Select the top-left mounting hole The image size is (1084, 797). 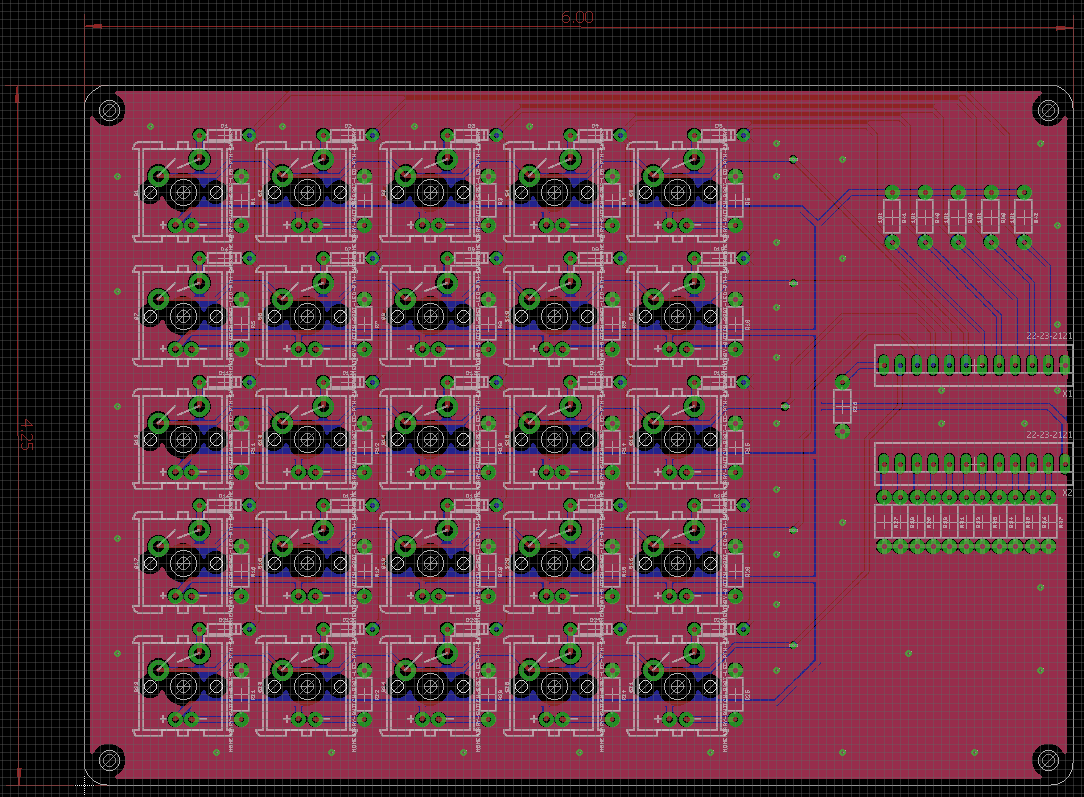pyautogui.click(x=107, y=111)
